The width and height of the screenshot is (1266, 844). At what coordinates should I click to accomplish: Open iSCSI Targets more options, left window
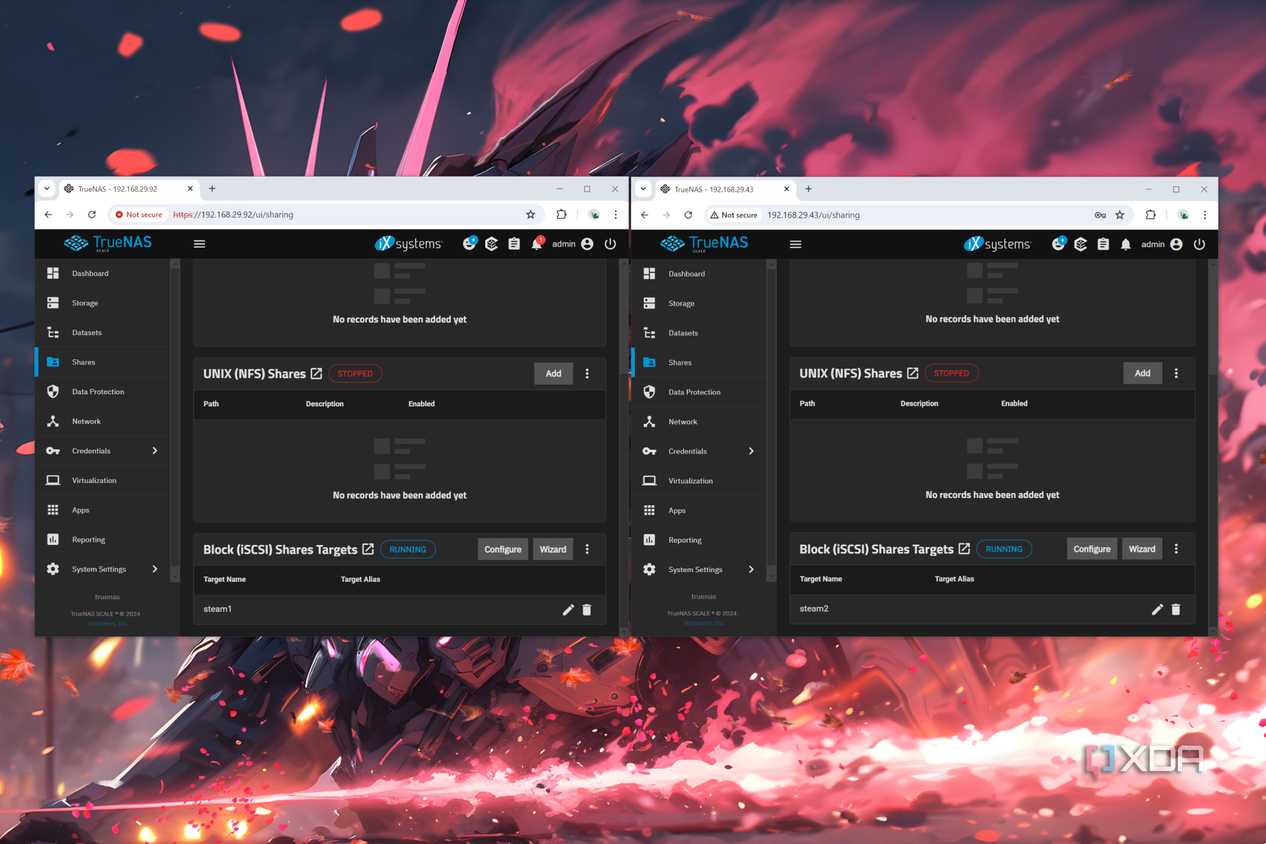pos(587,549)
